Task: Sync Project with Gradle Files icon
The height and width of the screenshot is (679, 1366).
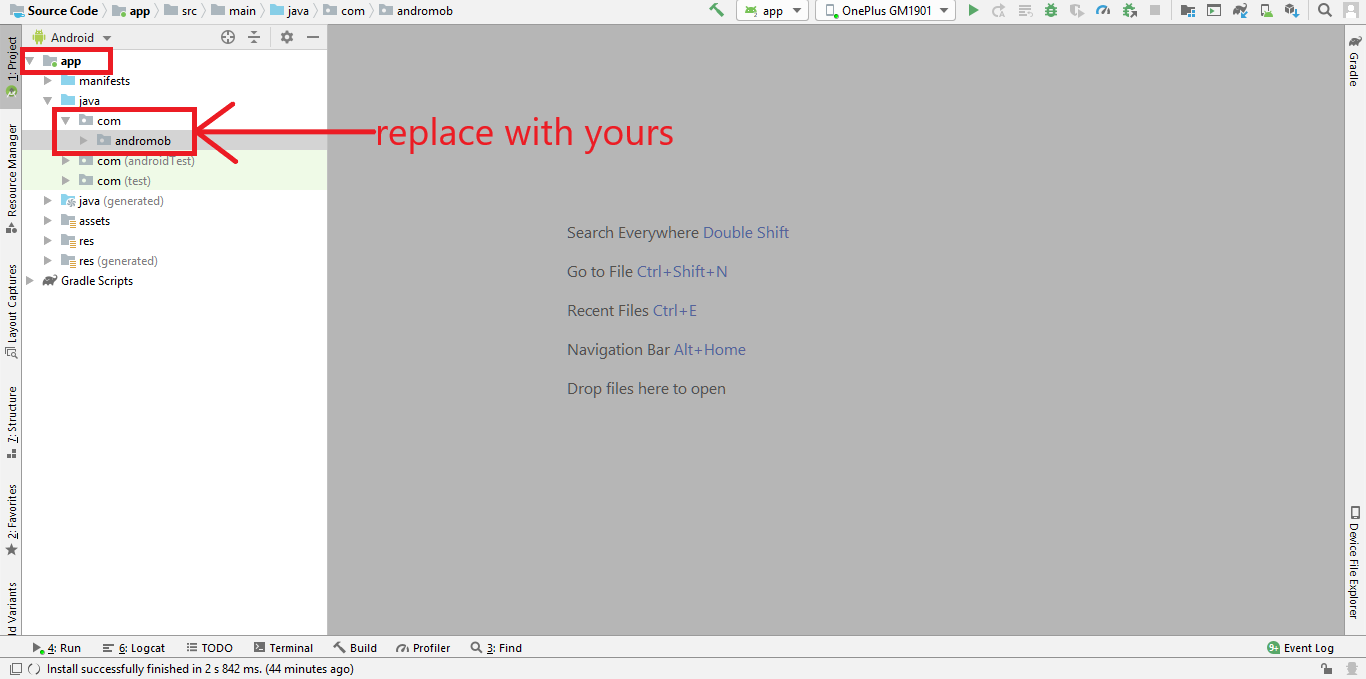Action: click(1240, 10)
